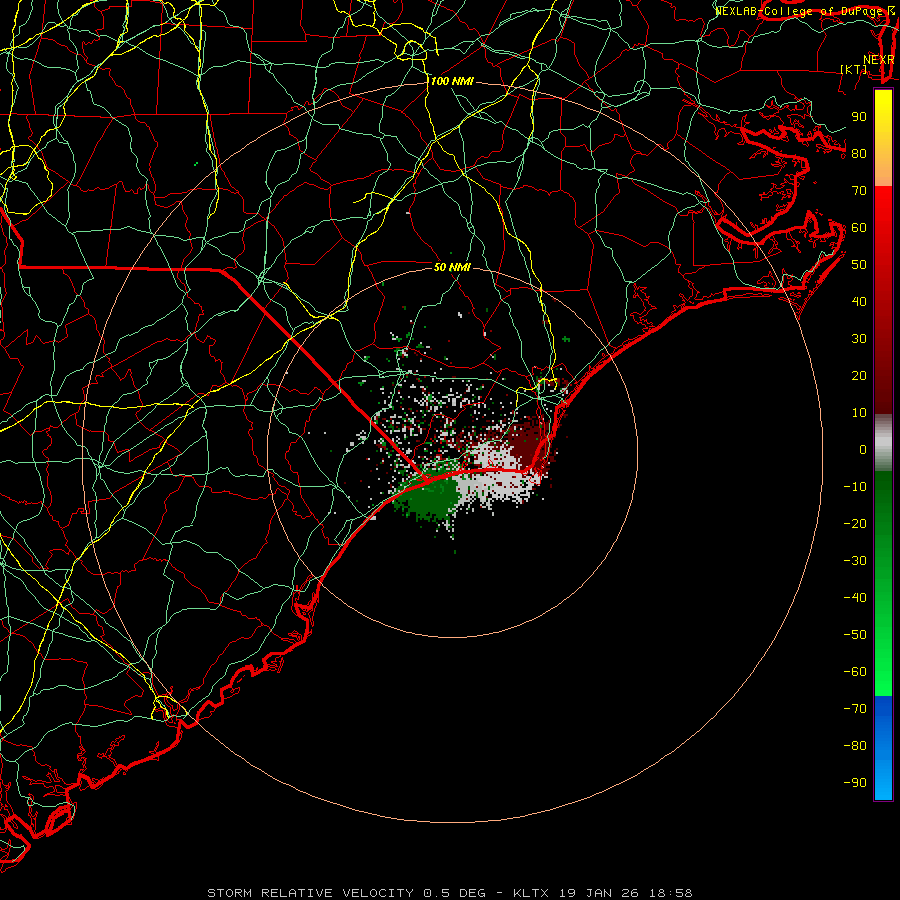Click the -90 value on the velocity scale

pos(855,783)
